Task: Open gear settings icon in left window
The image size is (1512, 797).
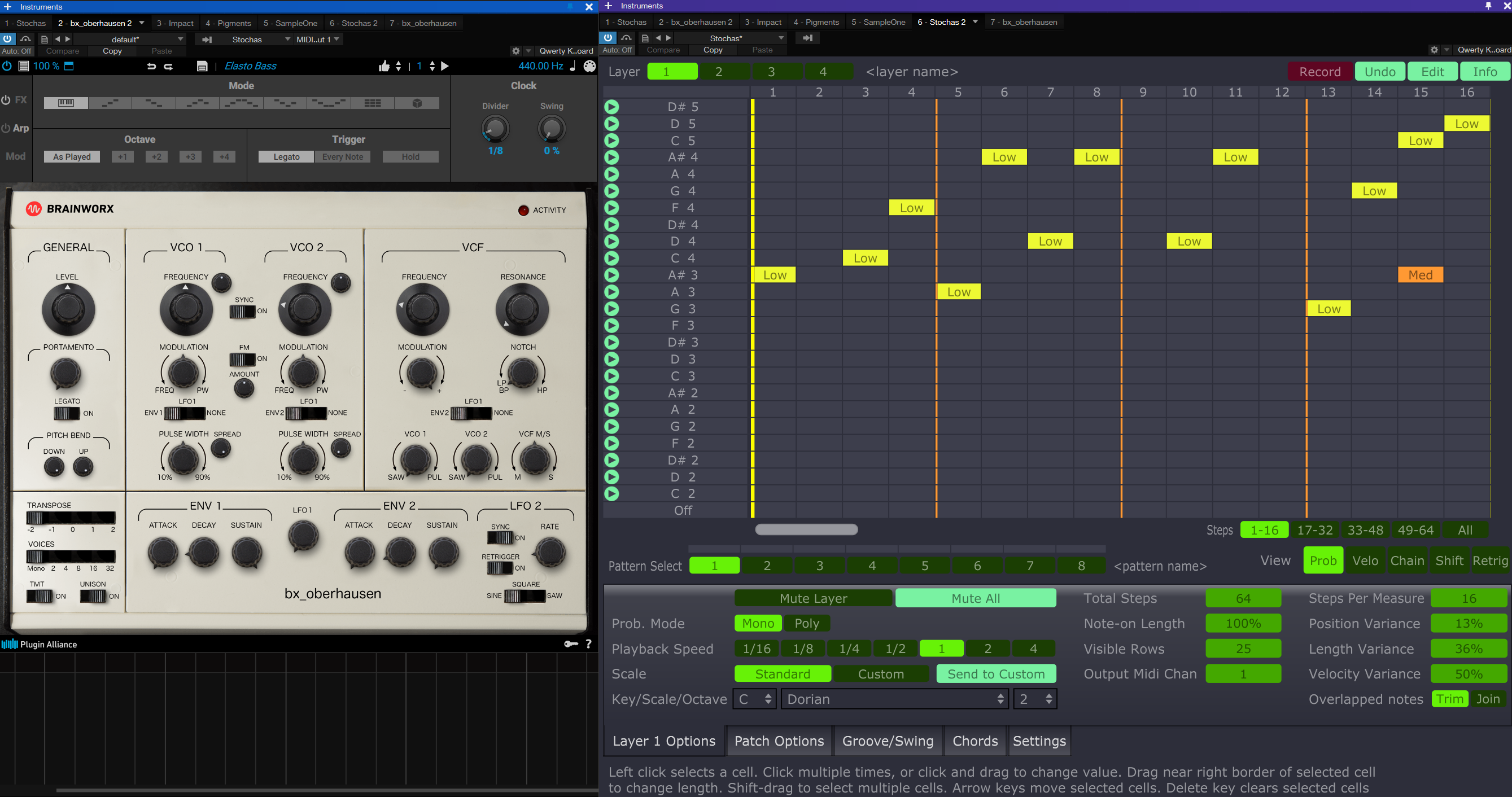Action: click(515, 51)
